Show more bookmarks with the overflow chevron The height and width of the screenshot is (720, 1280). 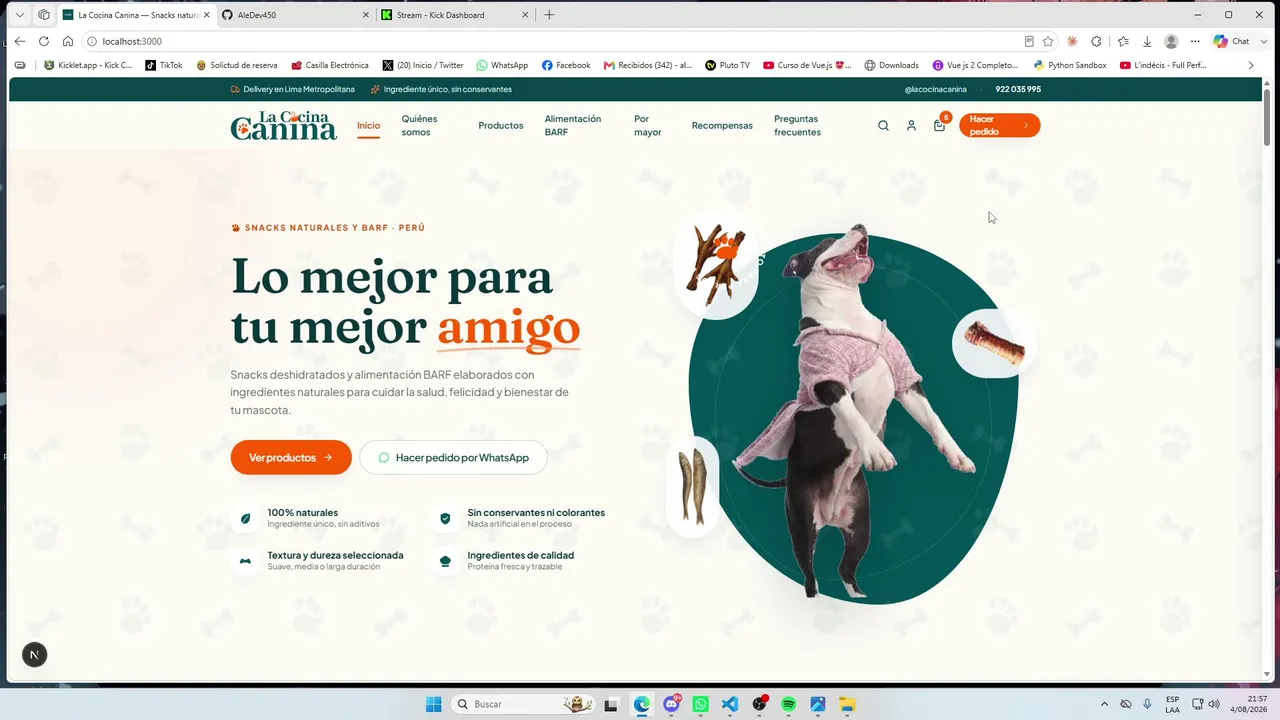[1250, 65]
